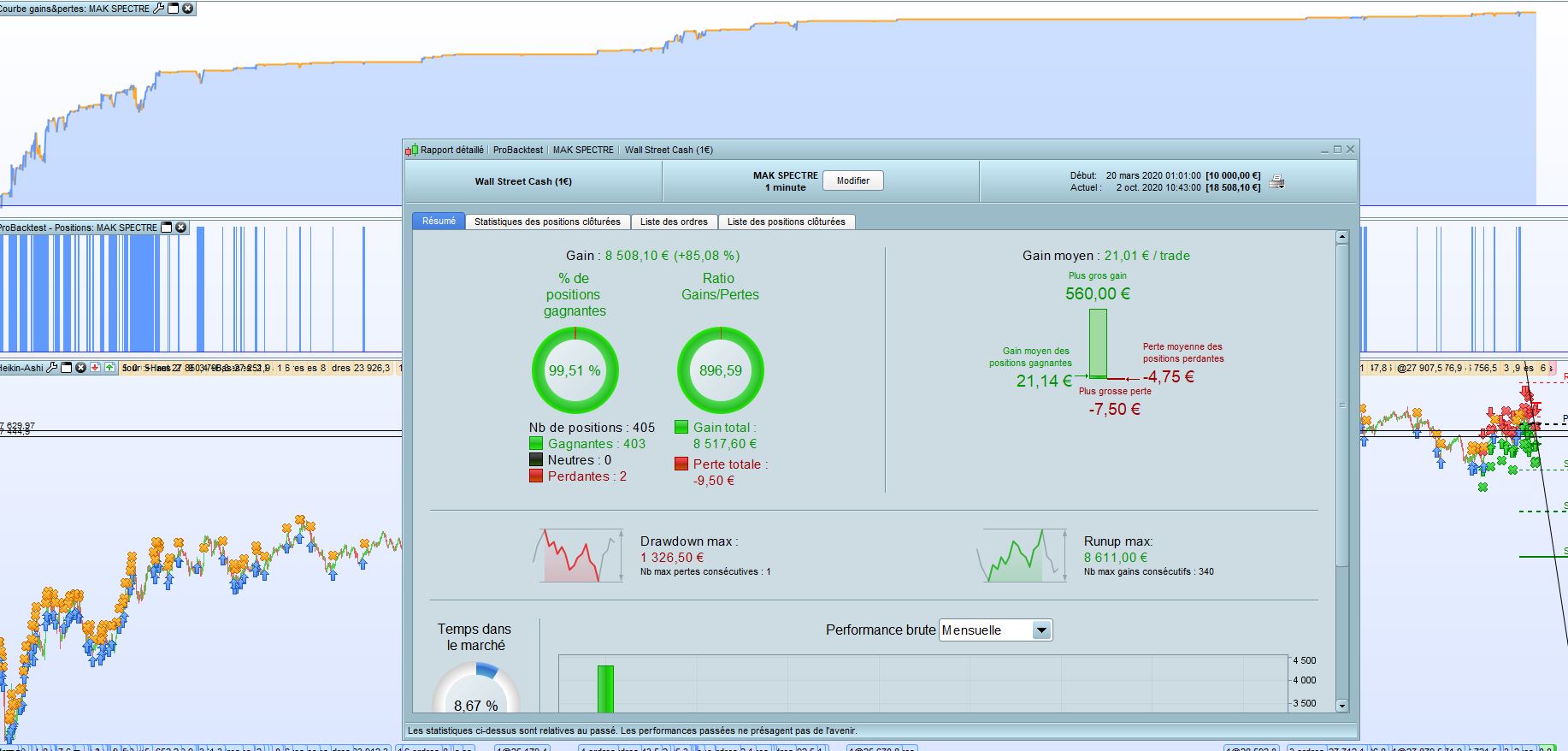This screenshot has width=1568, height=751.
Task: Click the '-9,50 €' total loss value
Action: (x=714, y=481)
